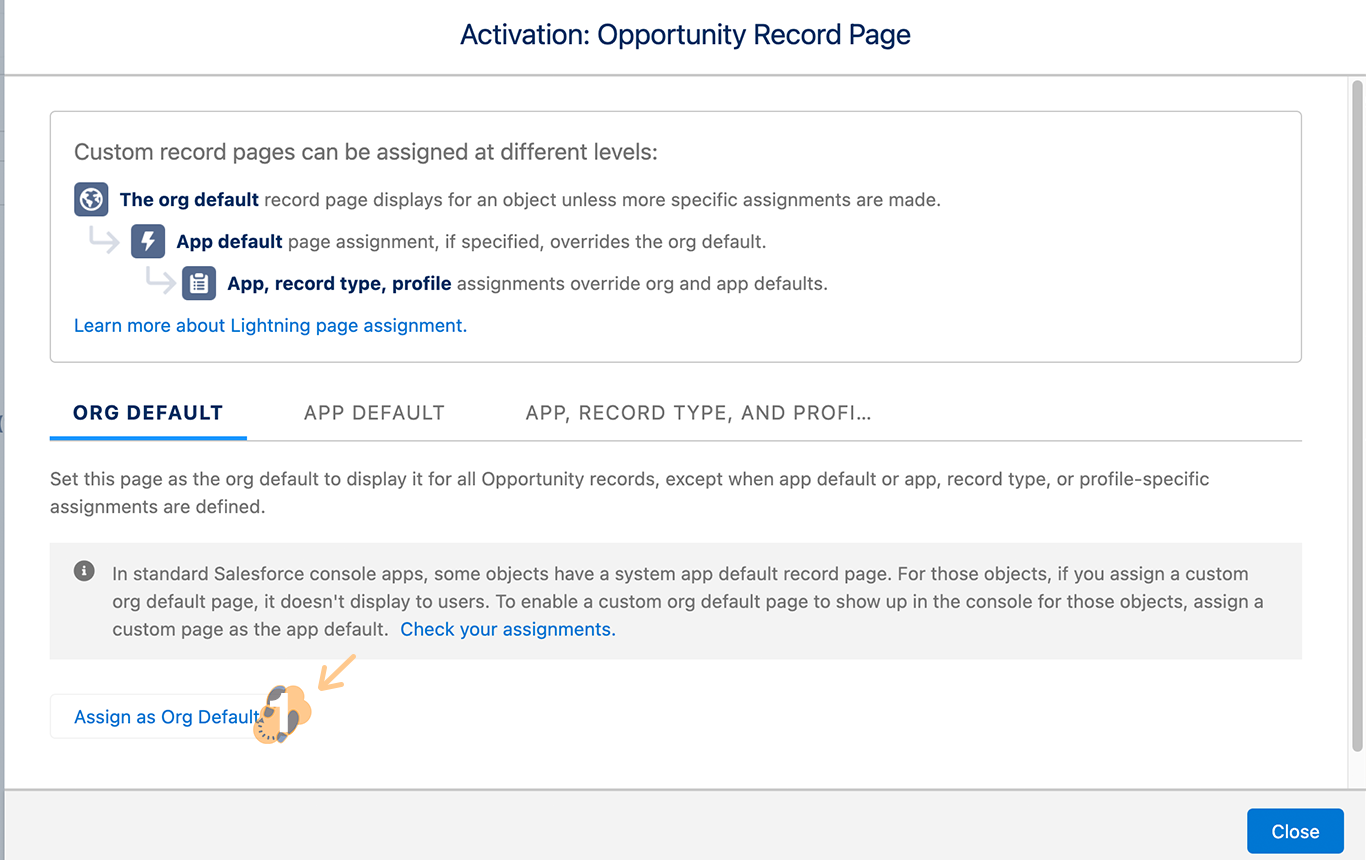Click the orange arrow pointer graphic
The image size is (1366, 860).
click(337, 672)
